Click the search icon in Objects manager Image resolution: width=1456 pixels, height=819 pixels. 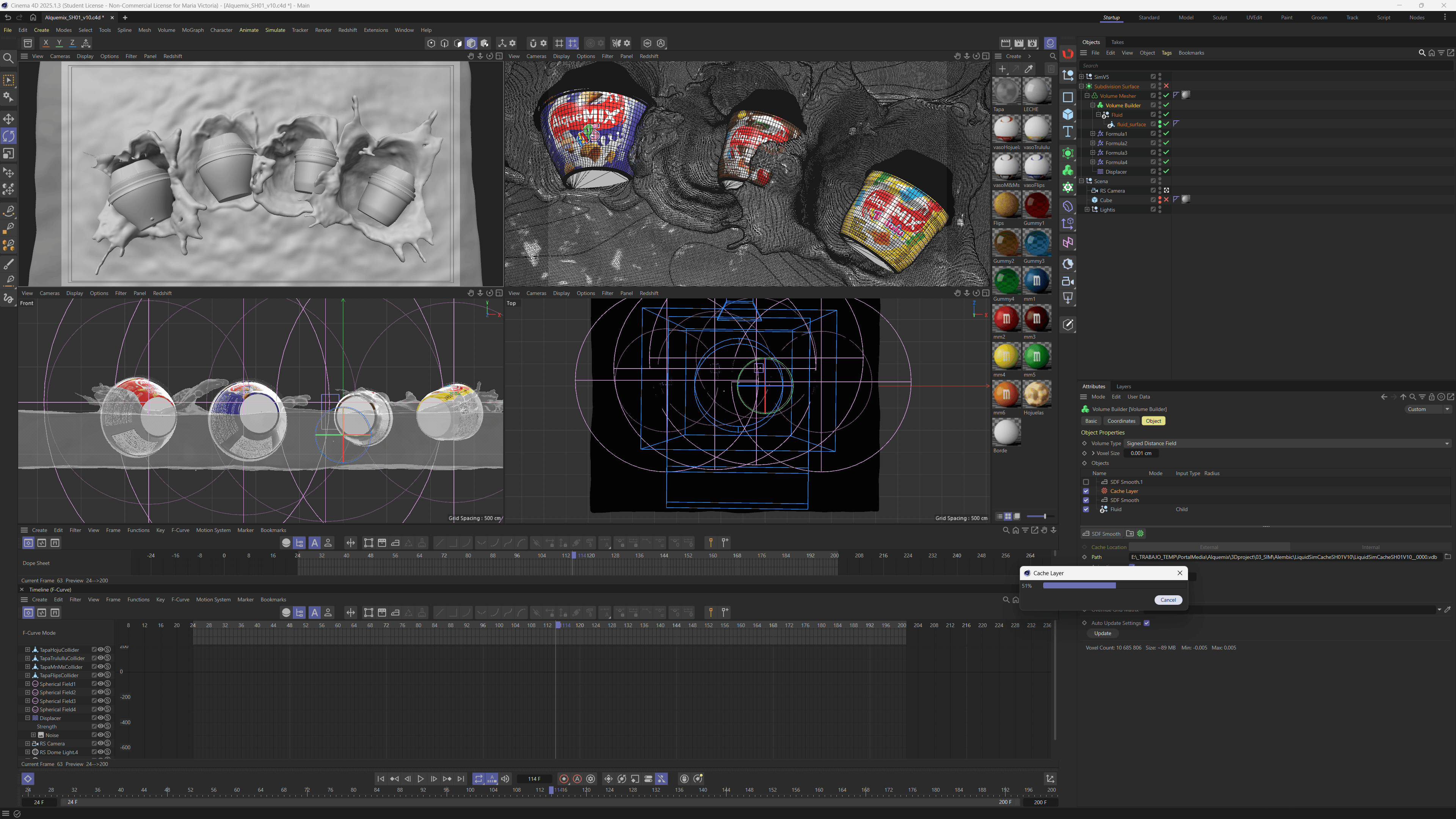(1422, 53)
